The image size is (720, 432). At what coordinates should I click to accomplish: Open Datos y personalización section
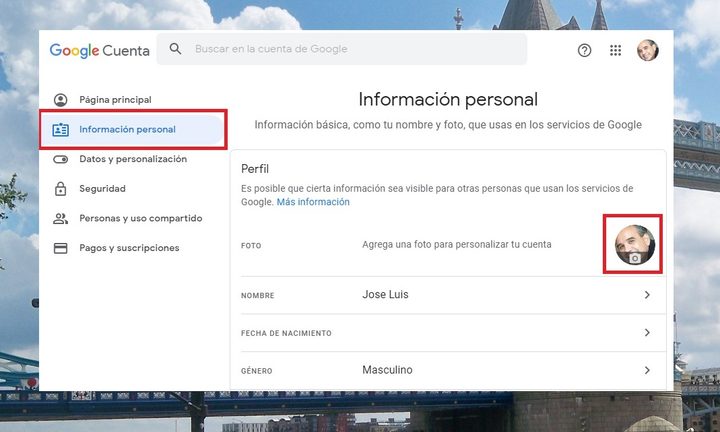click(133, 159)
